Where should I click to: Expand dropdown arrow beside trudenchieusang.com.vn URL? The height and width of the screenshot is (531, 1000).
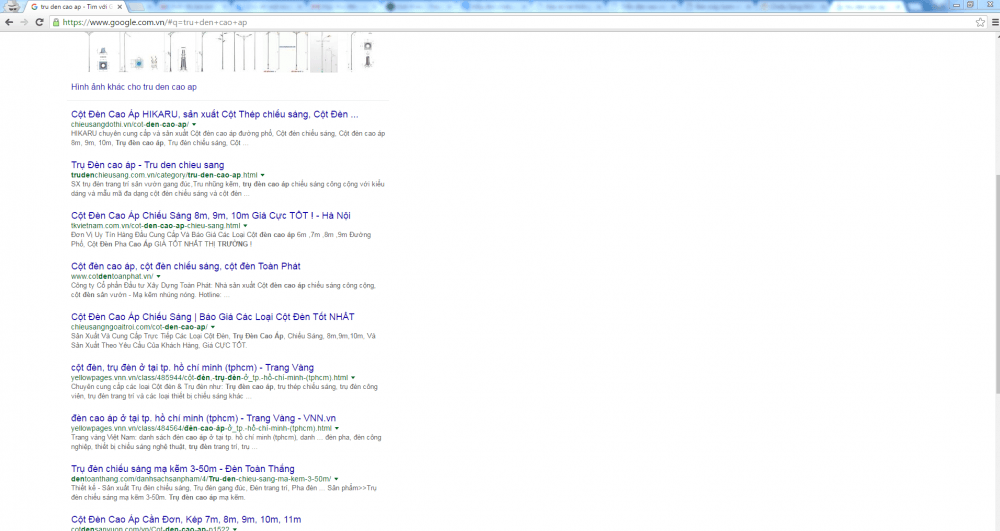pyautogui.click(x=262, y=175)
